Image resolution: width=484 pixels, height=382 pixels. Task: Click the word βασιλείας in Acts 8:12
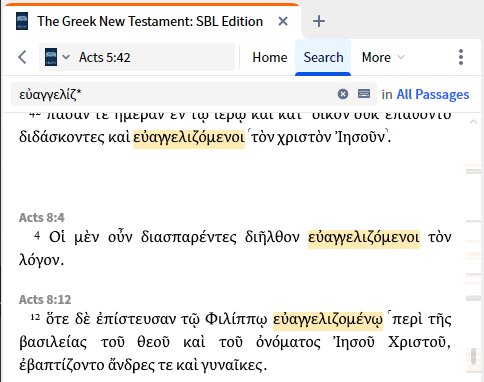pyautogui.click(x=53, y=343)
